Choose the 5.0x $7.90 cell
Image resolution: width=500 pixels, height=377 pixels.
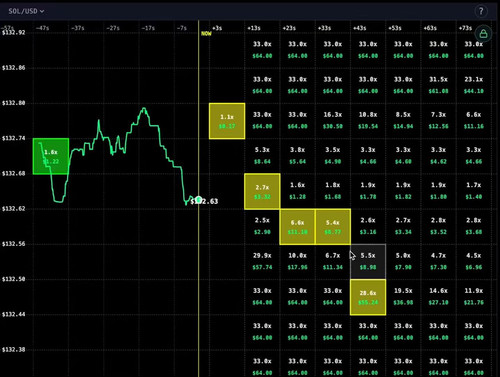click(403, 261)
